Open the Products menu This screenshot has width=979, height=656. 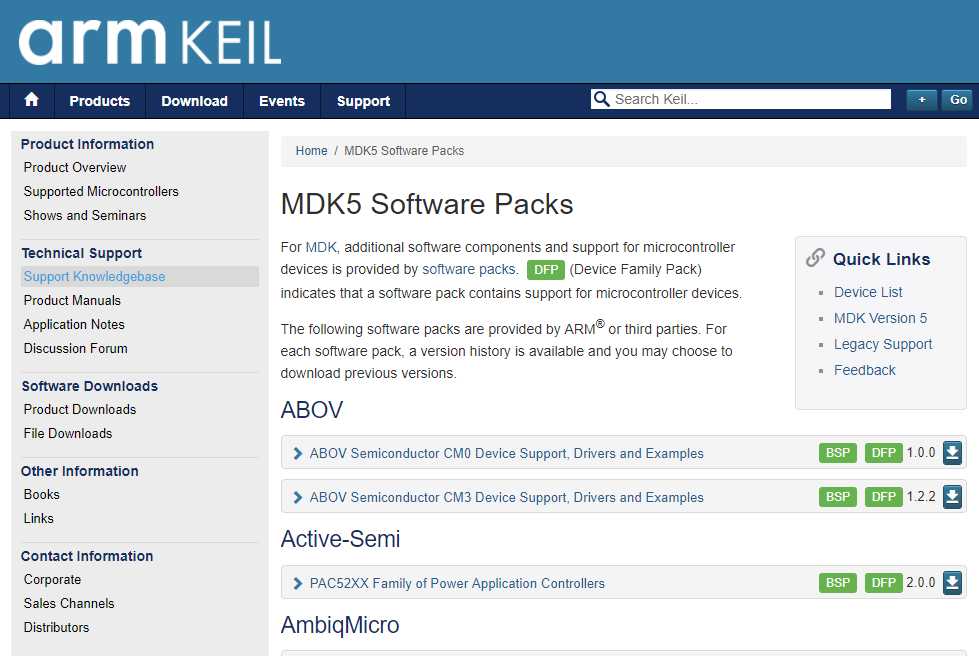tap(100, 101)
